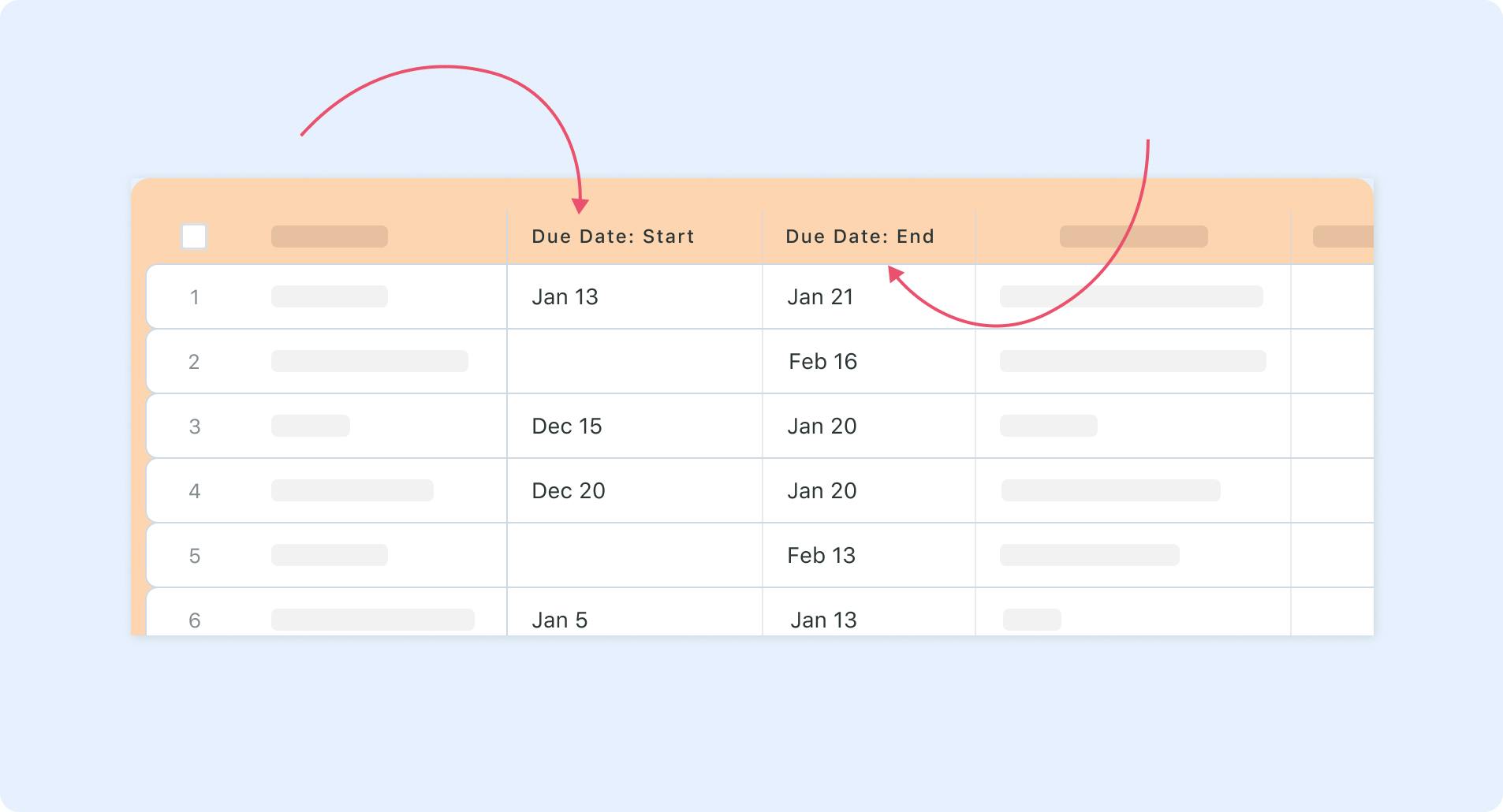1503x812 pixels.
Task: Click the Due Date: Start column header
Action: click(x=613, y=237)
